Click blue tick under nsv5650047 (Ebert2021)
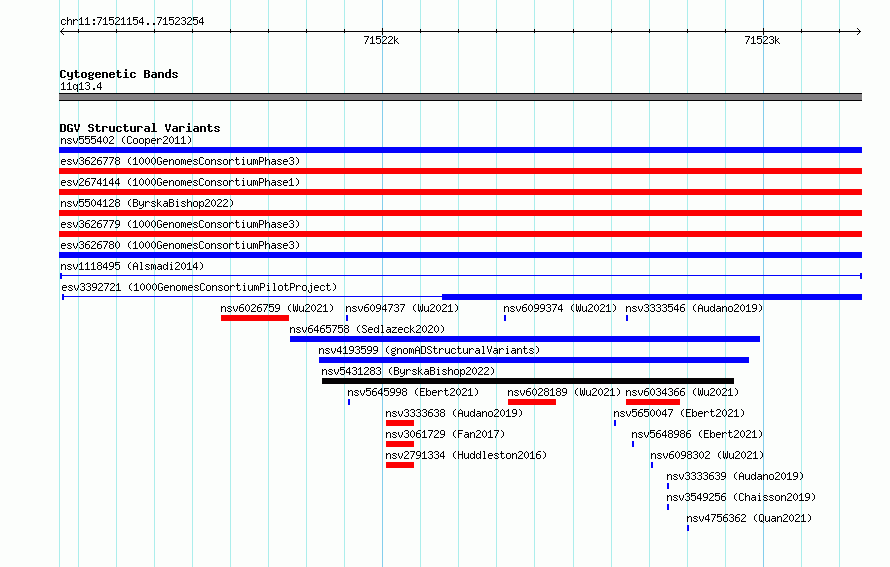Image resolution: width=890 pixels, height=567 pixels. coord(615,423)
